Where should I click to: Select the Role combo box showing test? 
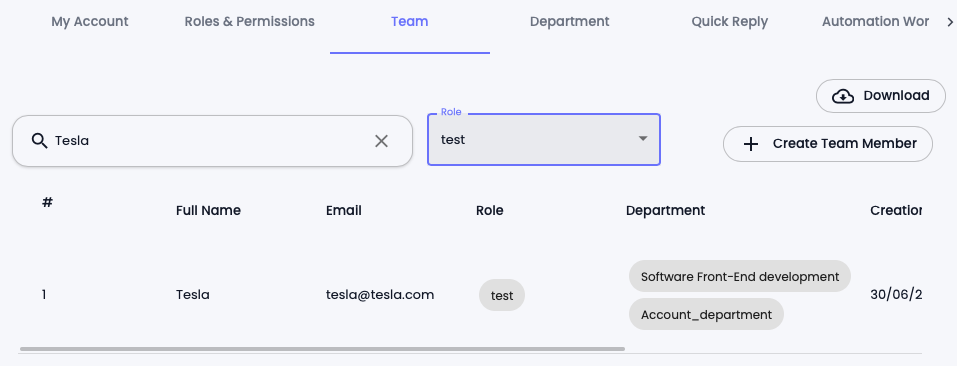click(x=544, y=140)
